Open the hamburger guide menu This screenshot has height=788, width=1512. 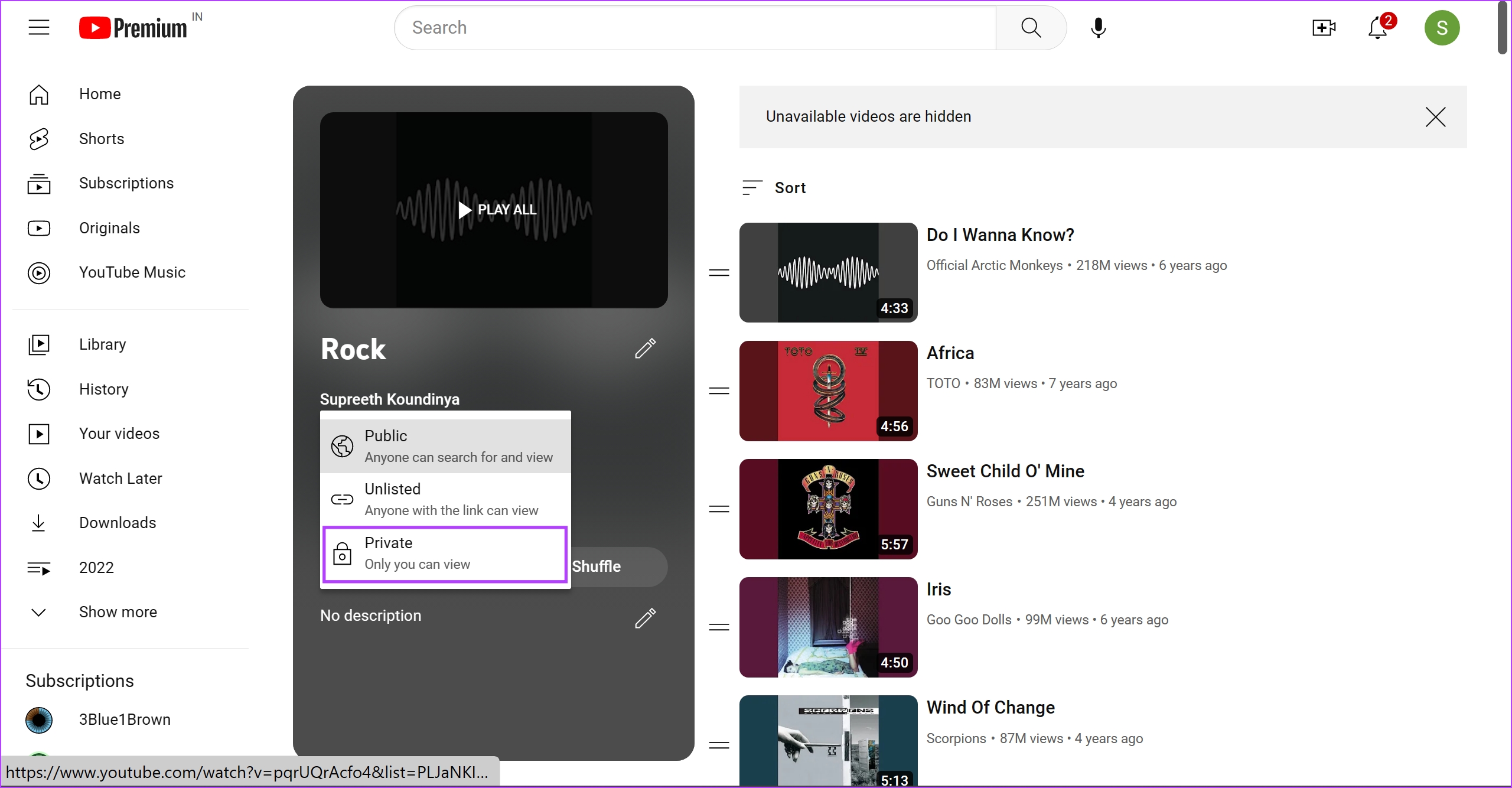[39, 28]
